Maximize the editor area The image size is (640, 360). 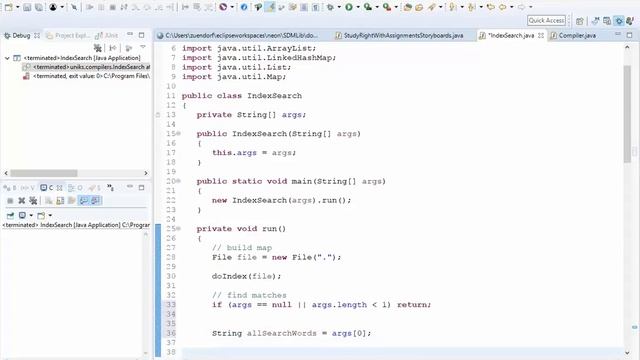pyautogui.click(x=629, y=36)
